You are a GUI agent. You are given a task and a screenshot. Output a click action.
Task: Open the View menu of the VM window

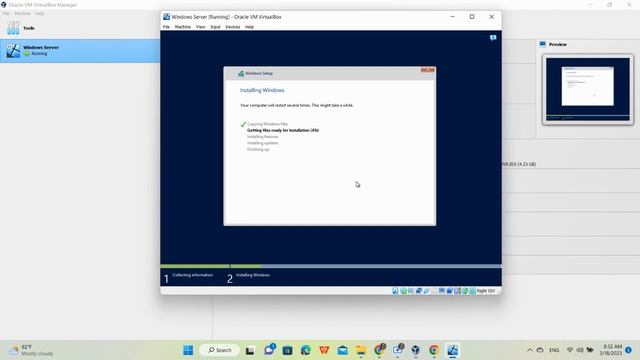point(200,27)
